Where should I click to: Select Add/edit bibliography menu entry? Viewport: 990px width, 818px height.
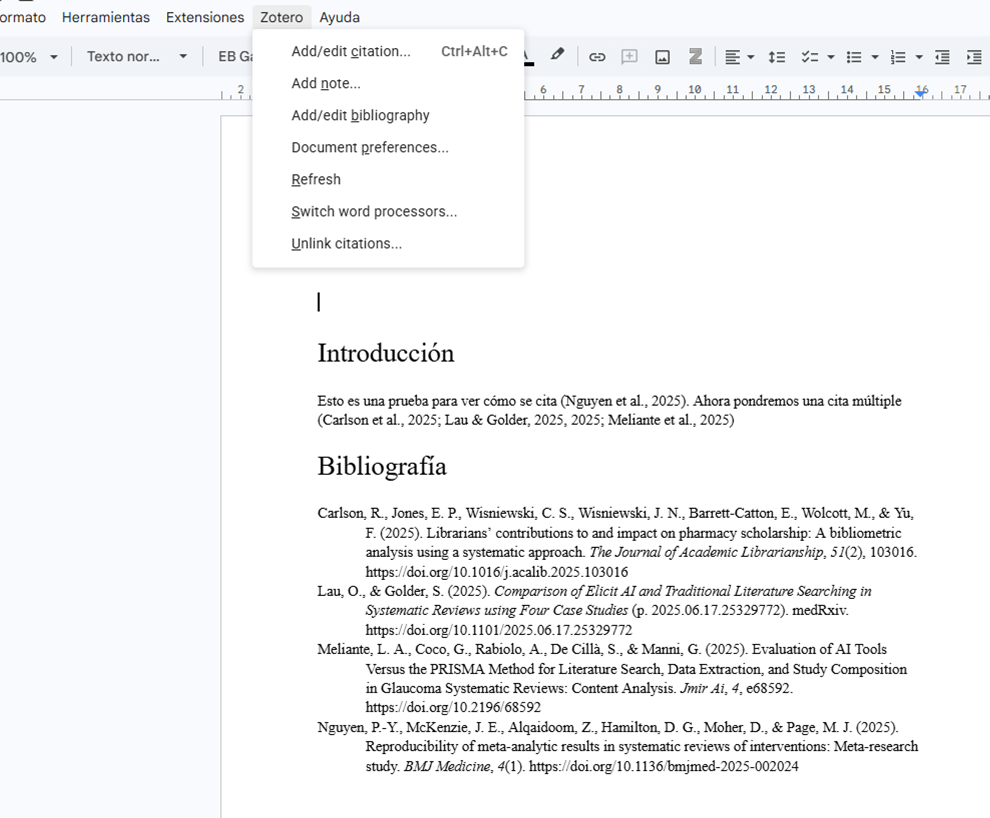360,115
